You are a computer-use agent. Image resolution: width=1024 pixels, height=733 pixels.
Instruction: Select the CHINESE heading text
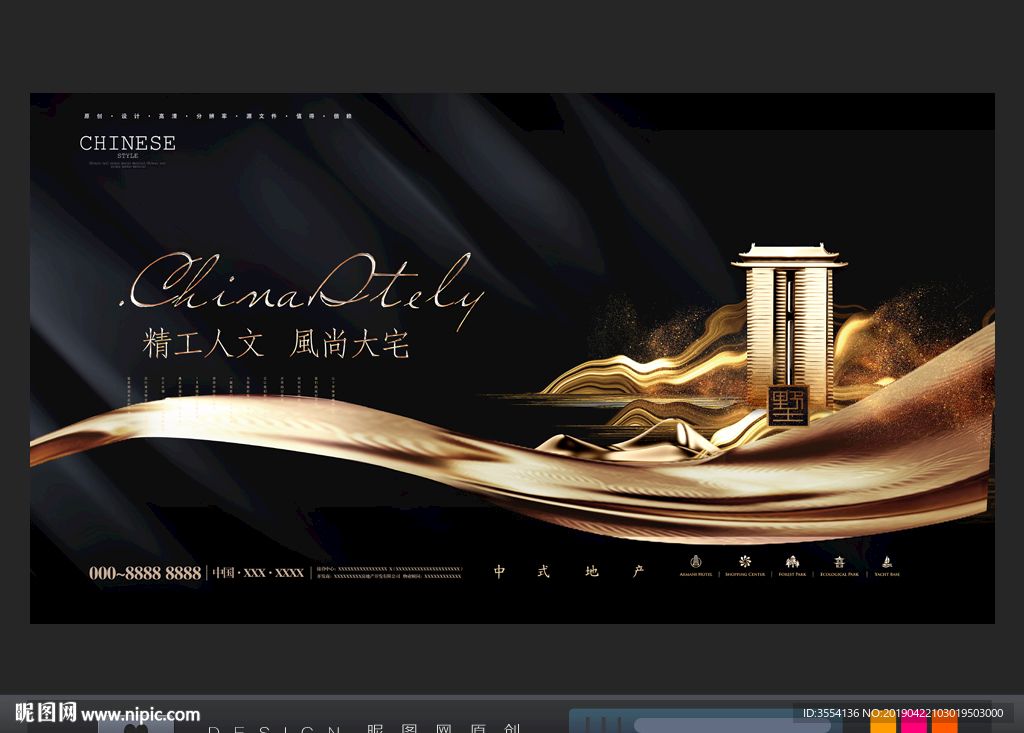point(127,143)
